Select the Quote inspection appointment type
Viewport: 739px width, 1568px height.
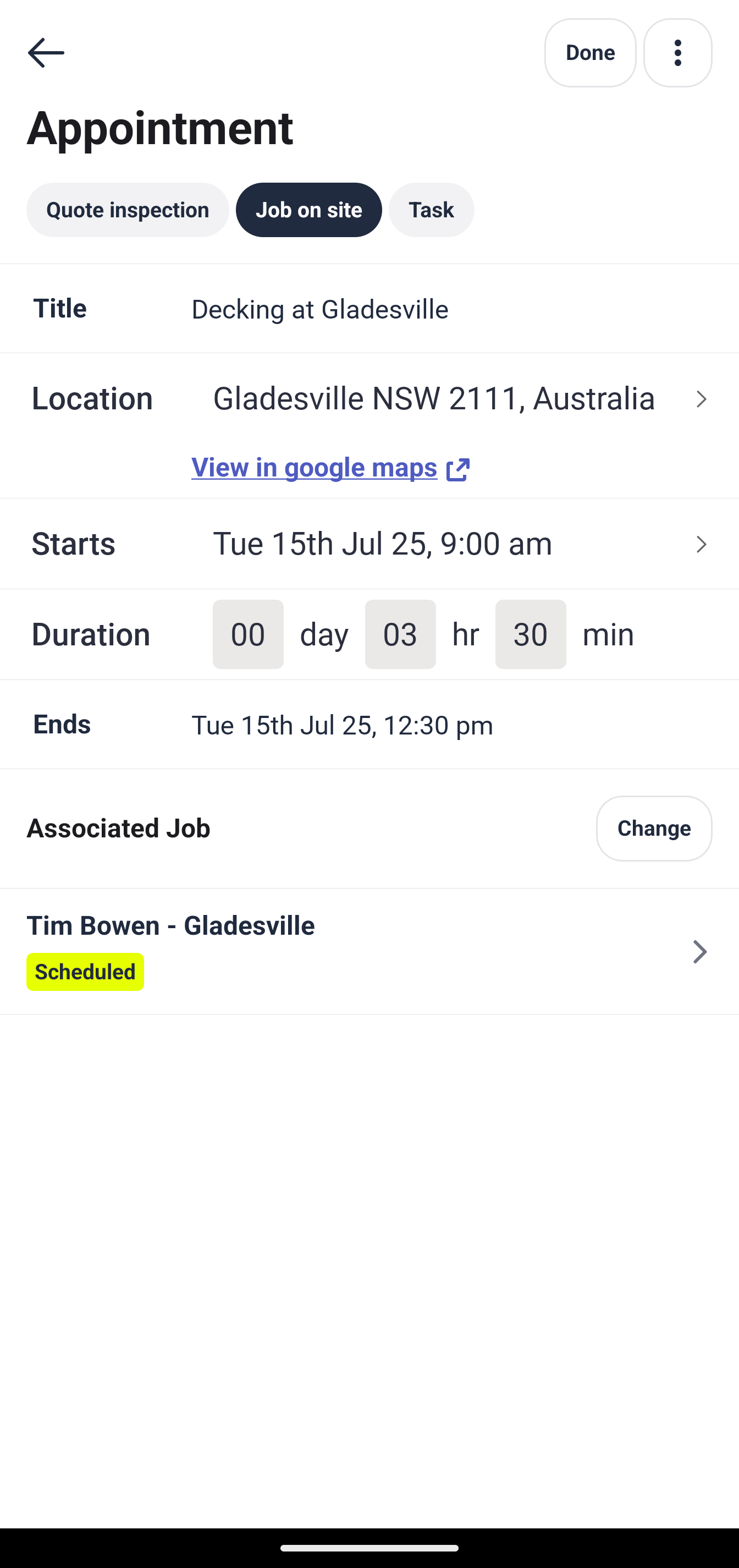[127, 210]
